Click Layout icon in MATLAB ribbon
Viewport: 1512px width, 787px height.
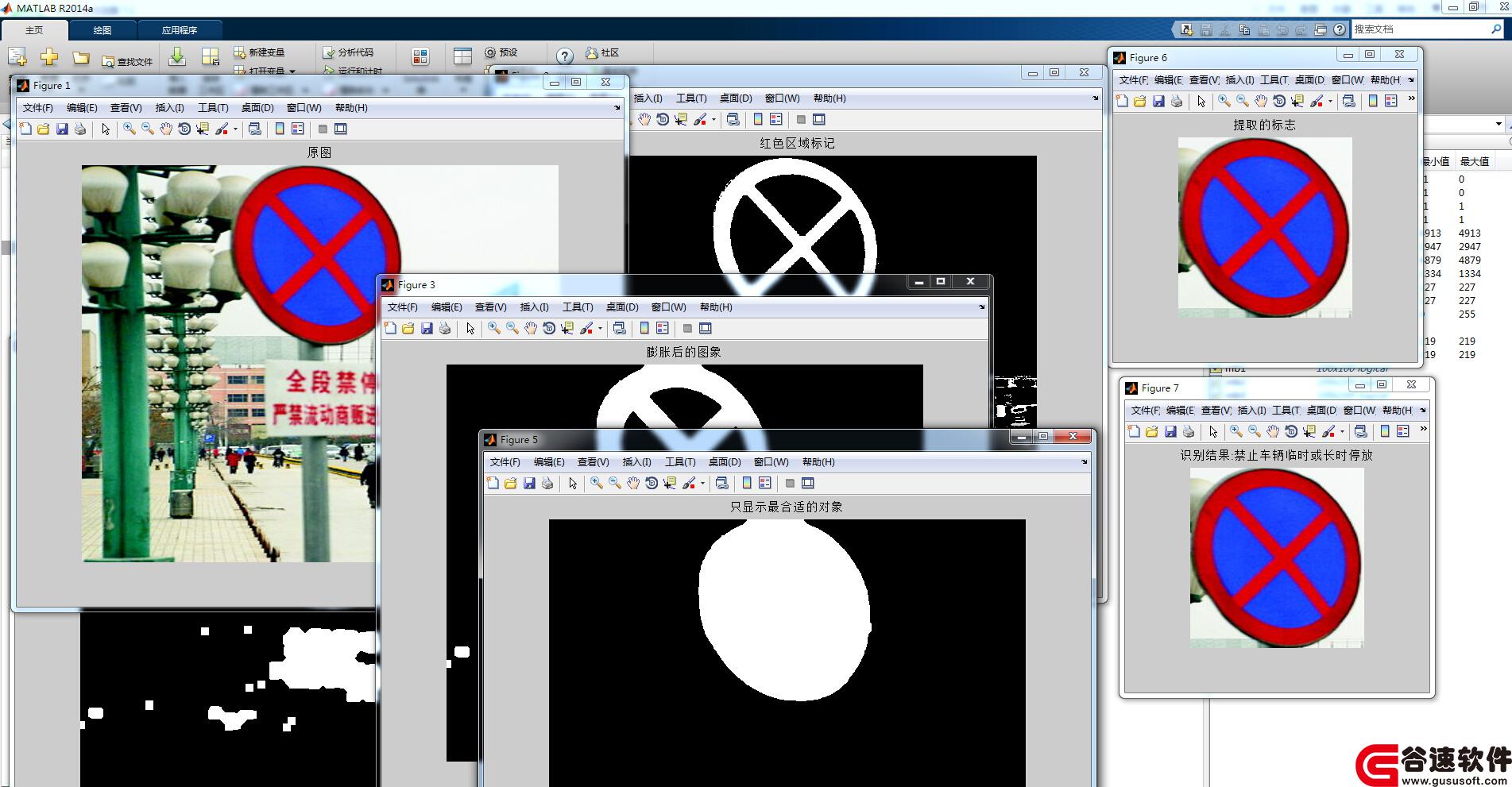(462, 56)
